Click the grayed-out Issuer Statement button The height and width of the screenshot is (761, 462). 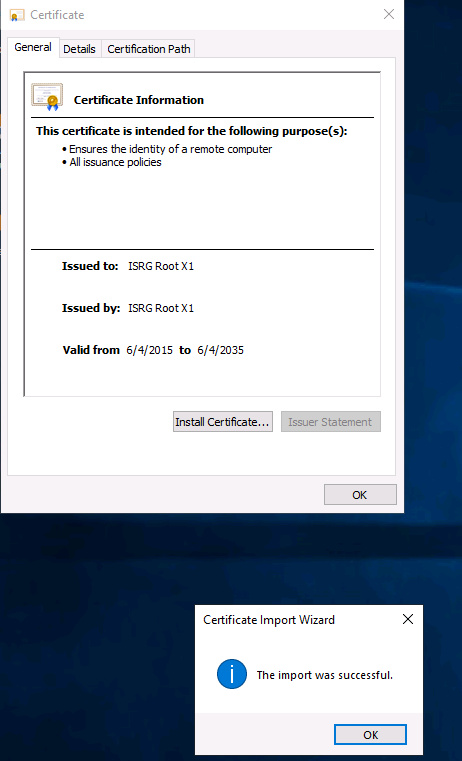coord(330,422)
